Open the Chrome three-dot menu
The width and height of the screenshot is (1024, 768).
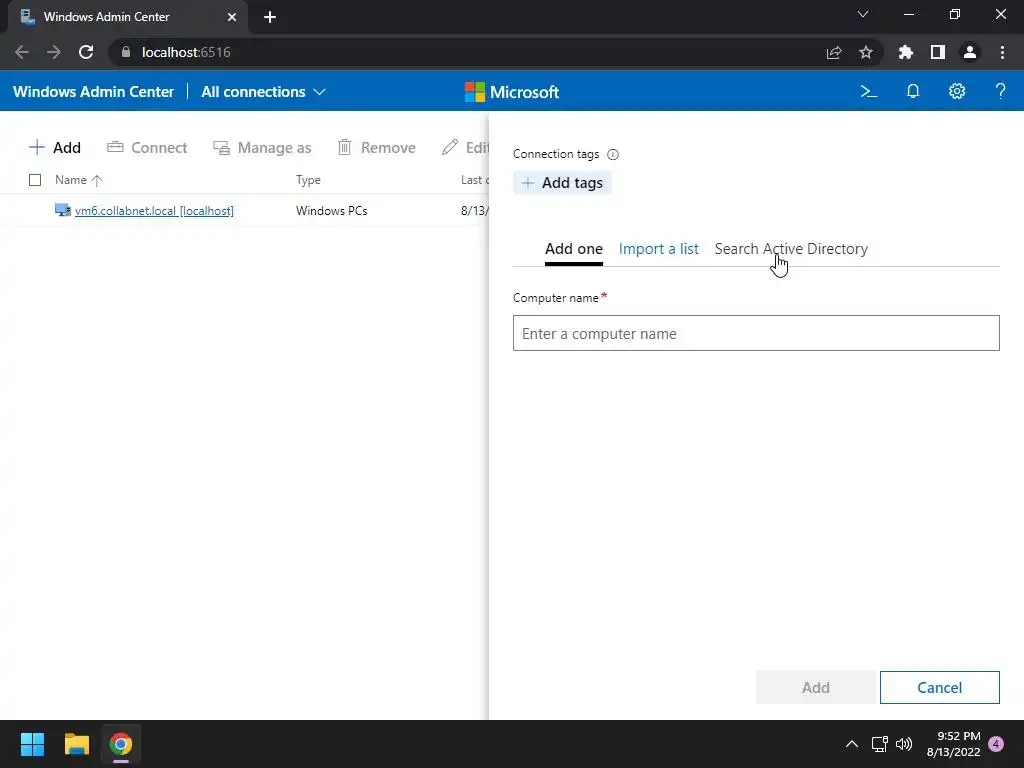1002,52
